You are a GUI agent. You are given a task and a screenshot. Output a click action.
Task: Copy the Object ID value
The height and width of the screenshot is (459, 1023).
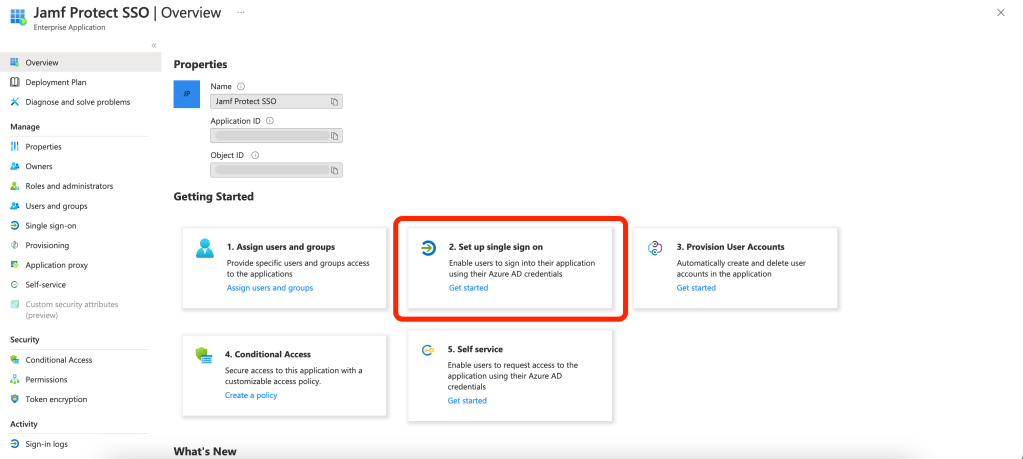click(335, 170)
